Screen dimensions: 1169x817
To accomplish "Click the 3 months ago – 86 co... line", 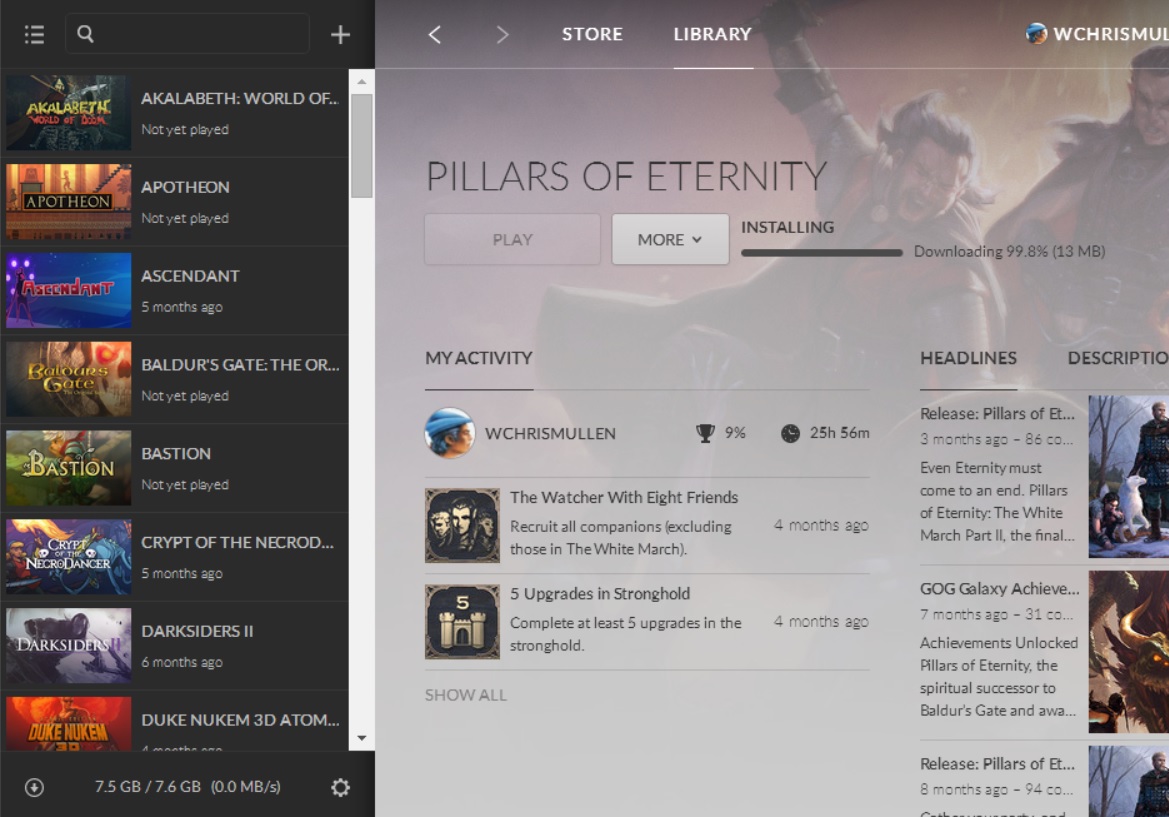I will click(x=997, y=439).
